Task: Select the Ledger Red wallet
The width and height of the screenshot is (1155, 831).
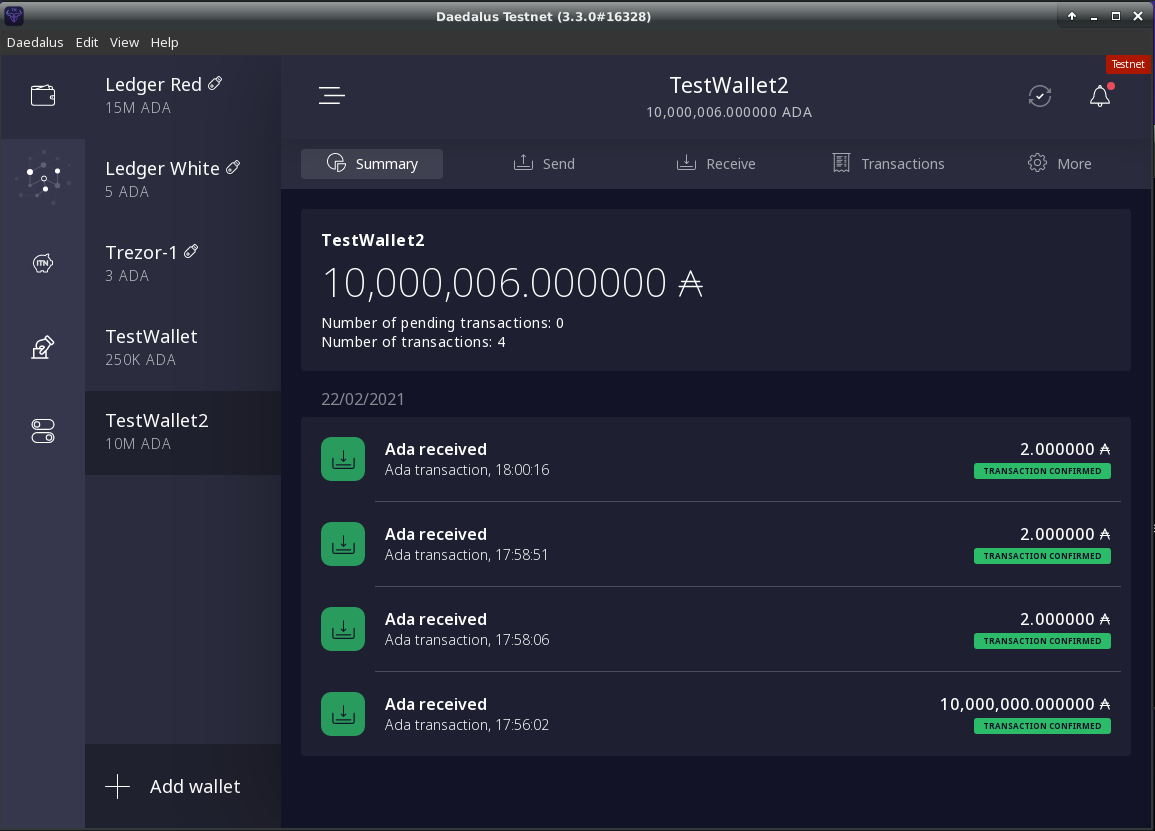Action: (x=183, y=96)
